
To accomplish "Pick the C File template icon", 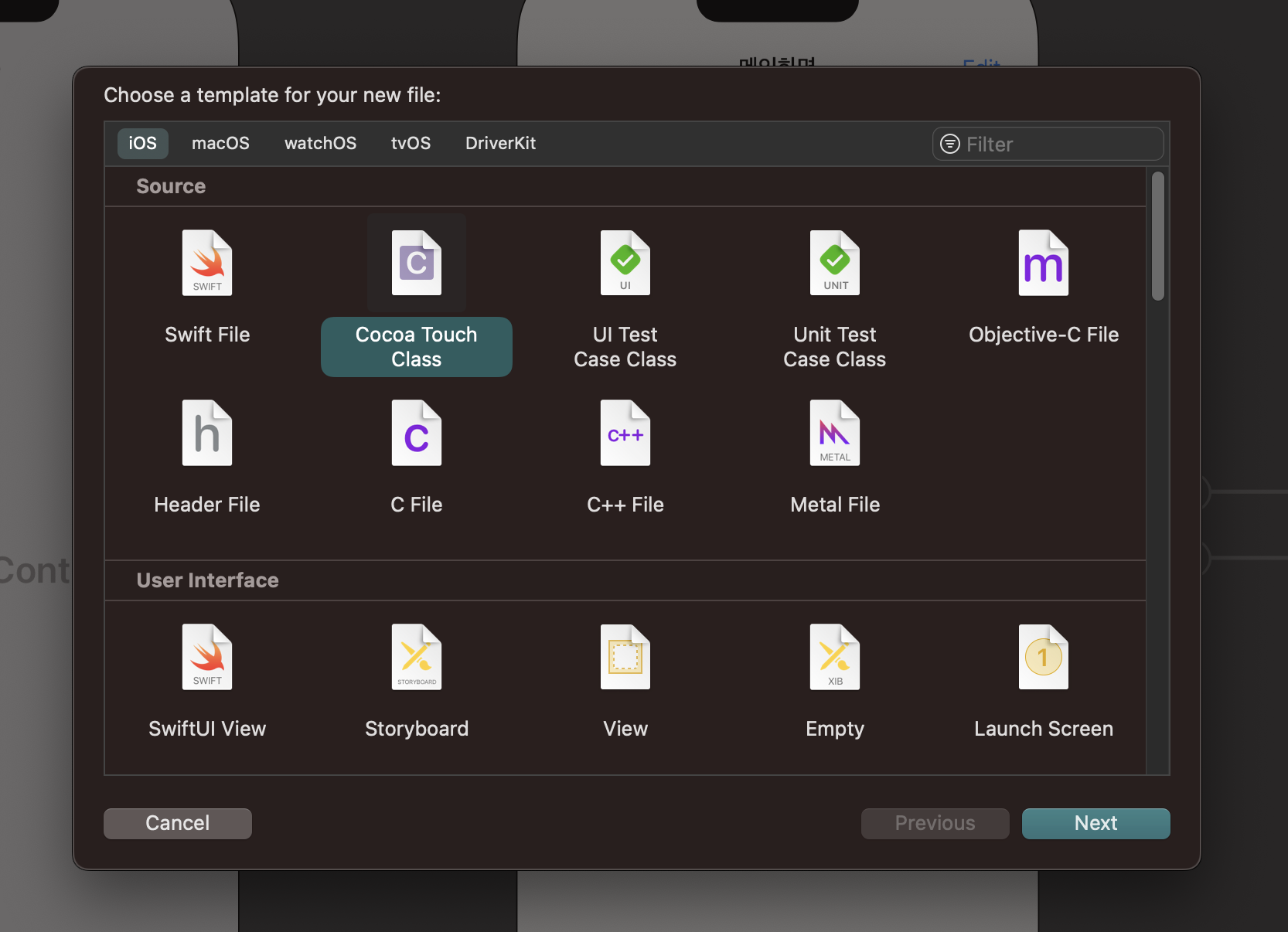I will [x=417, y=433].
